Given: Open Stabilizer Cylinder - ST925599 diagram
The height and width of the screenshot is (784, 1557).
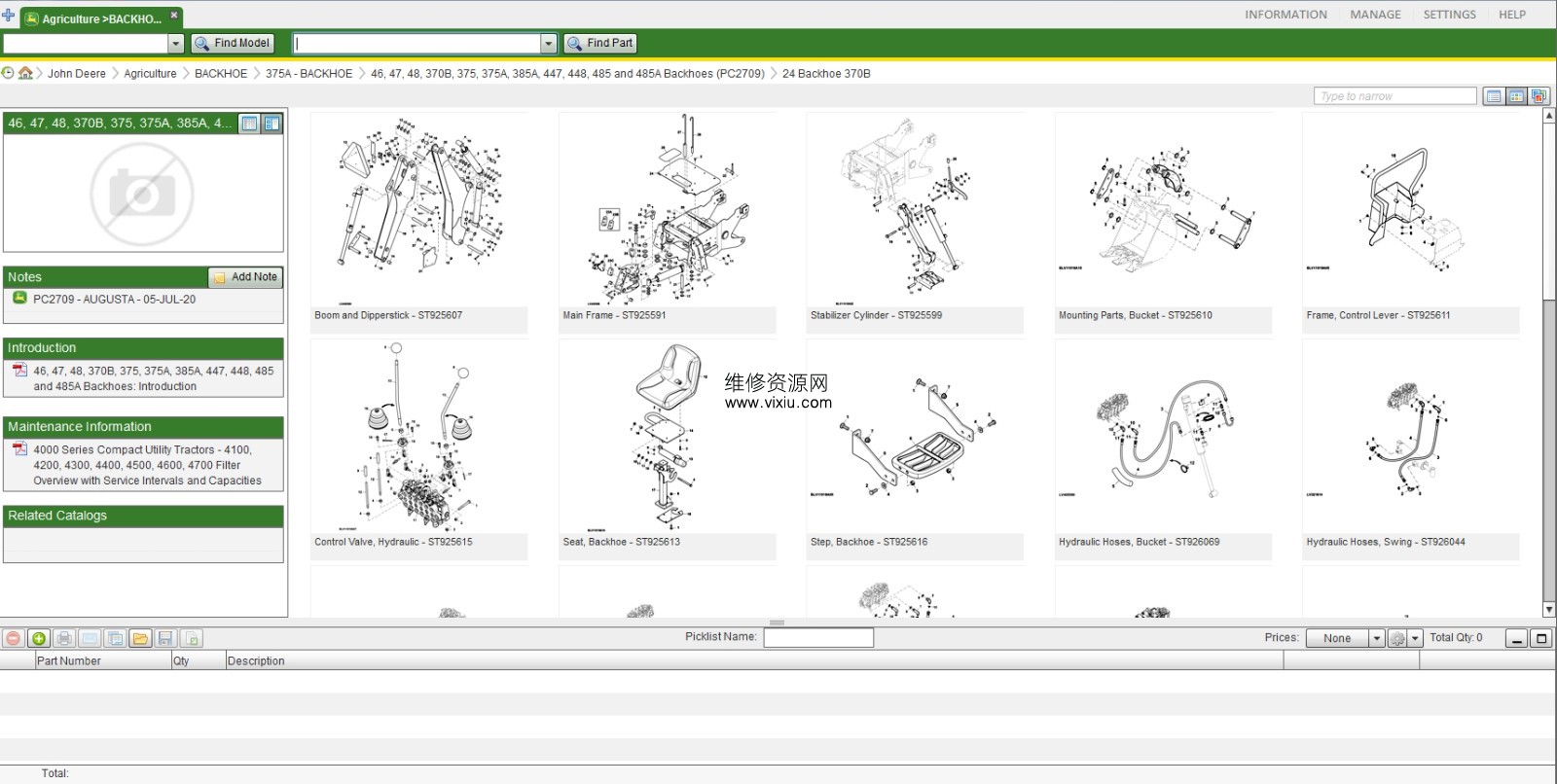Looking at the screenshot, I should click(x=915, y=223).
